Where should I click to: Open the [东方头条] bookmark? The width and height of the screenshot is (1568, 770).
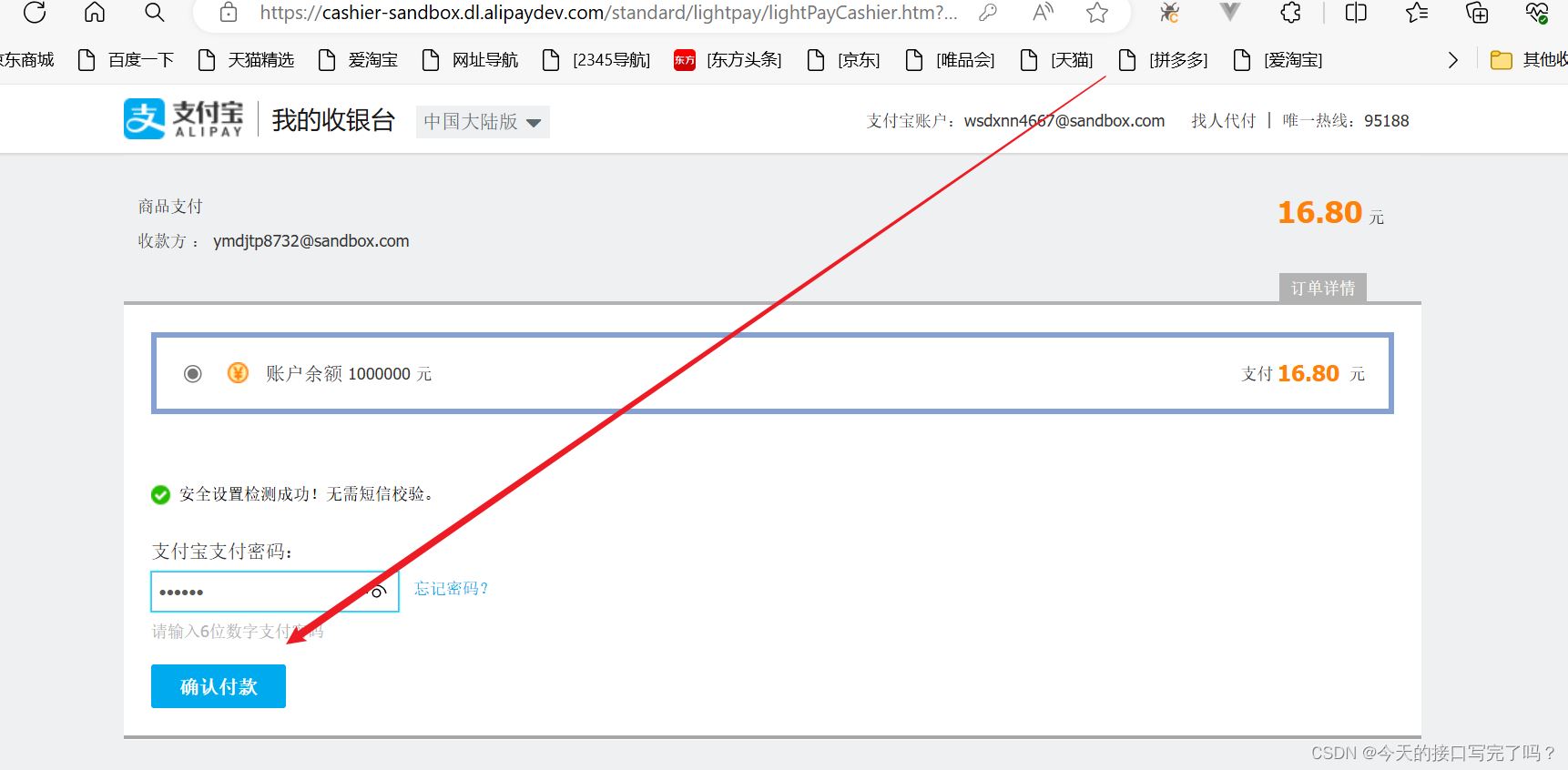pyautogui.click(x=728, y=60)
